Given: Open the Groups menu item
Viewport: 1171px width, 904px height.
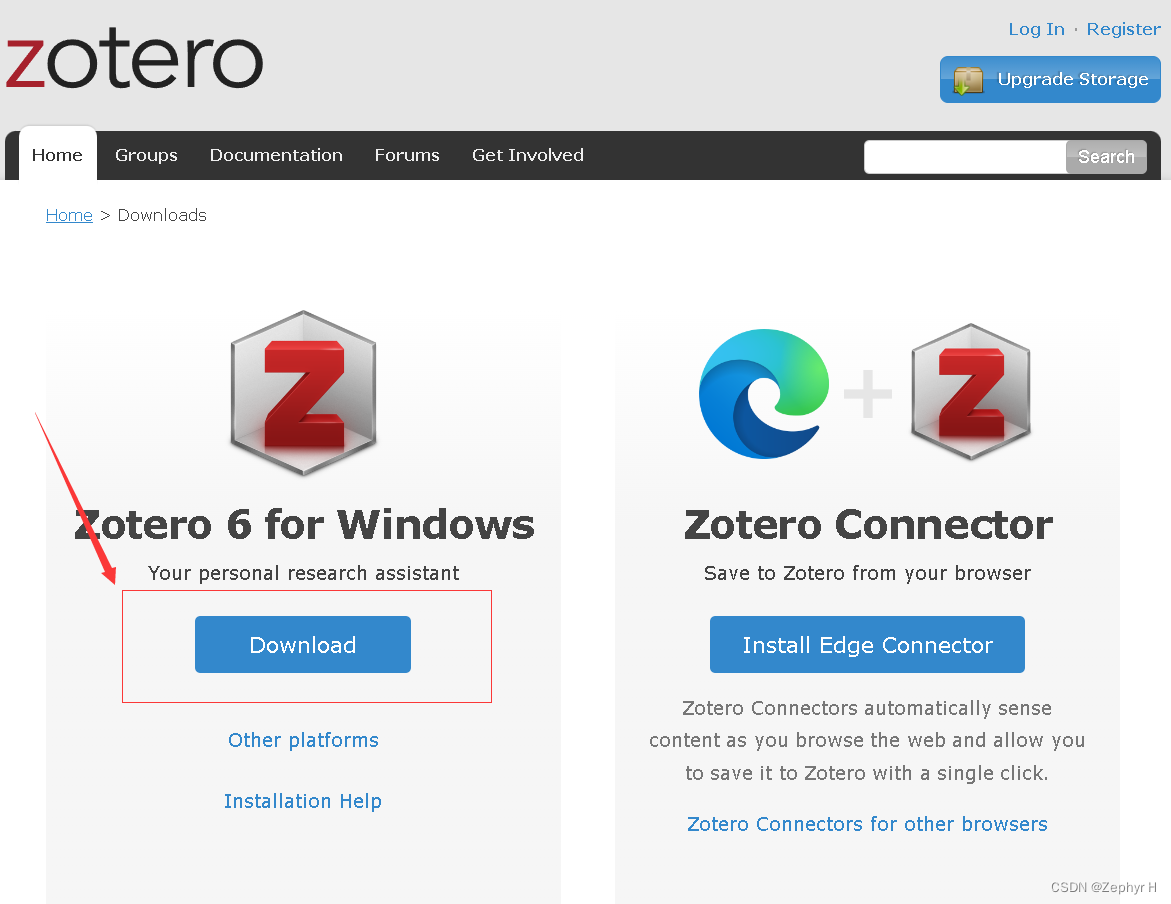Looking at the screenshot, I should (146, 155).
